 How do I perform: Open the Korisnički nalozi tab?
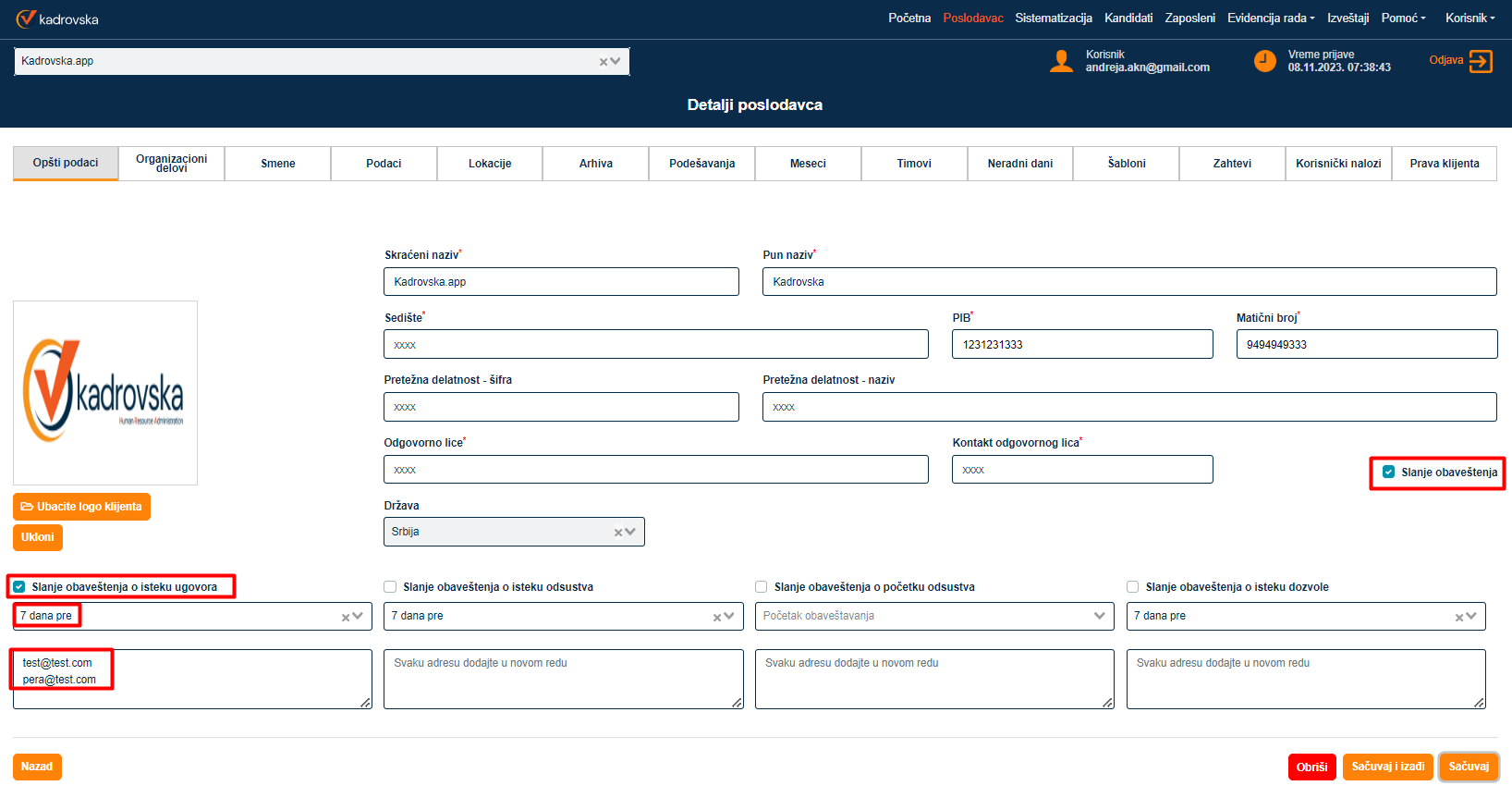point(1337,164)
